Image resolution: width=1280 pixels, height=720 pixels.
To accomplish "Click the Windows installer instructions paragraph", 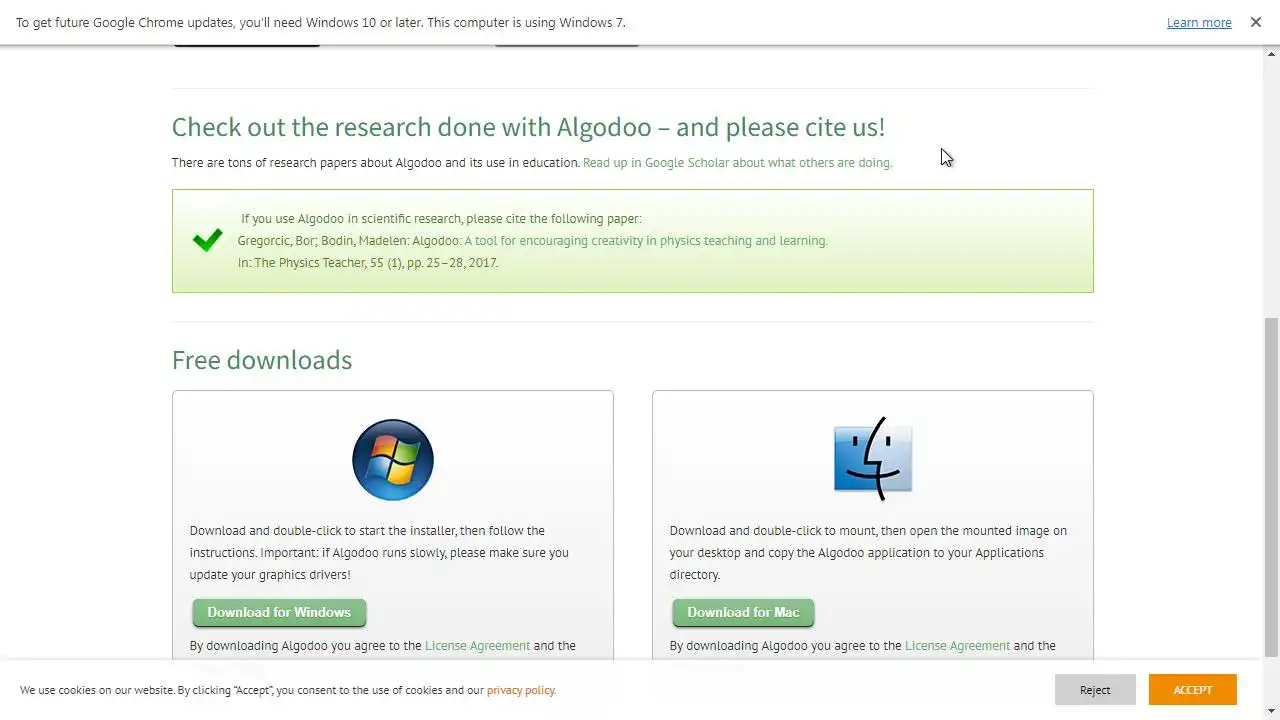I will 379,553.
